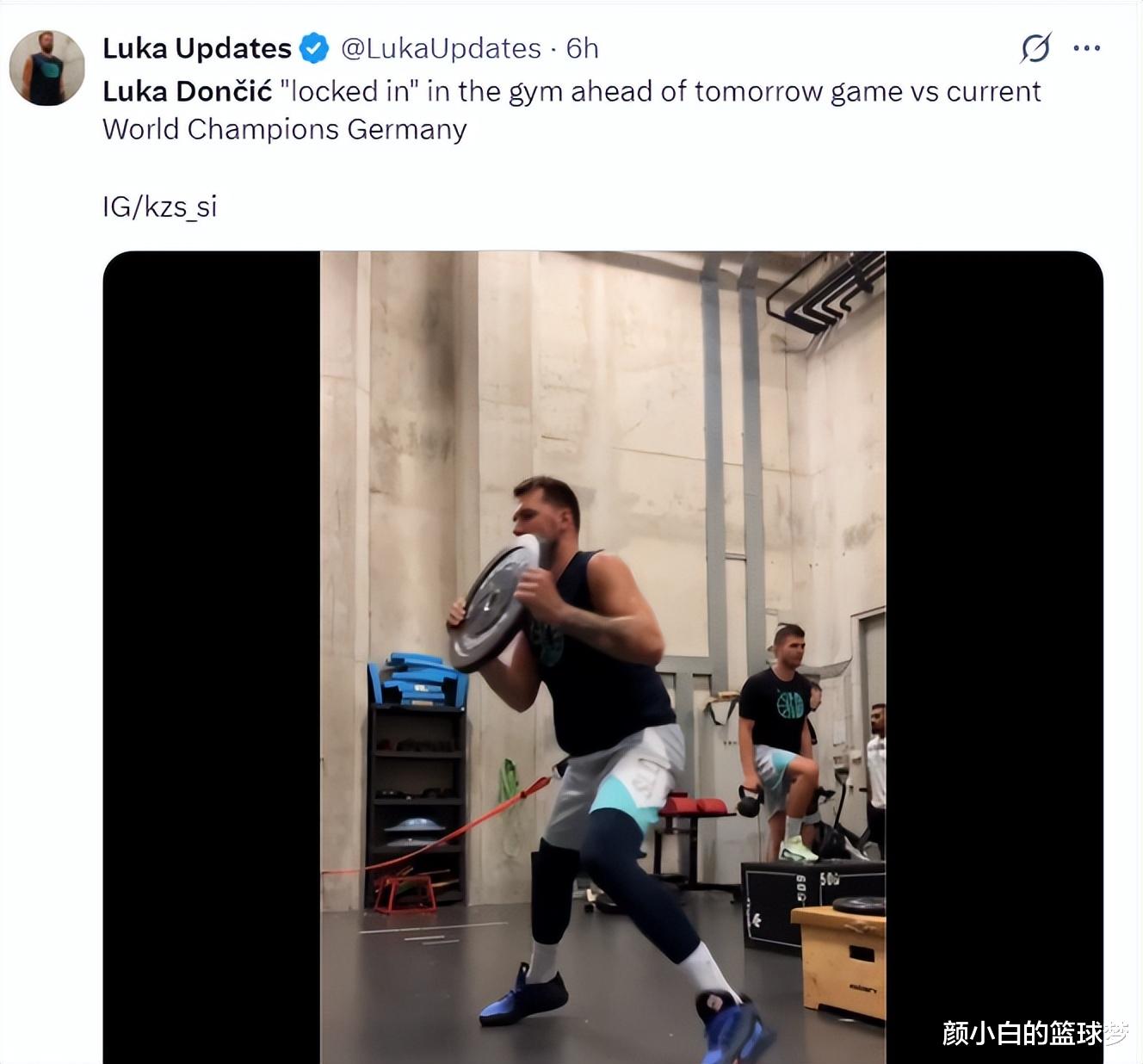Image resolution: width=1143 pixels, height=1064 pixels.
Task: Open the three-dot More options menu
Action: click(x=1087, y=48)
